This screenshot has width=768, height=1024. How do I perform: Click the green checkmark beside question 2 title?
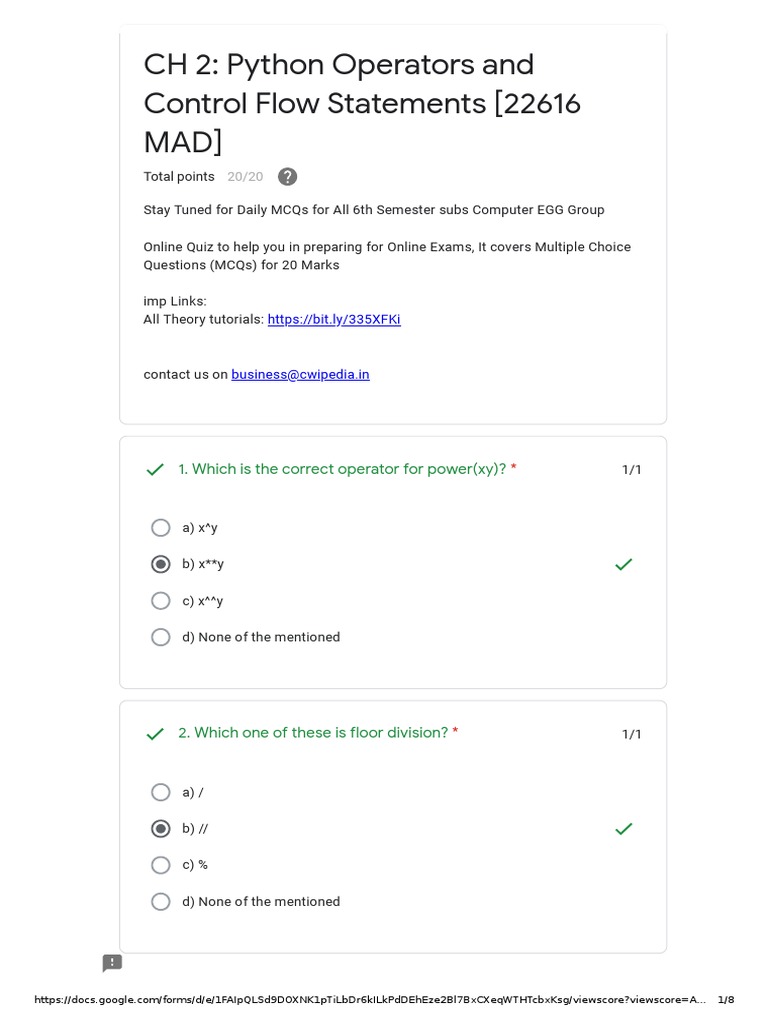[x=155, y=734]
